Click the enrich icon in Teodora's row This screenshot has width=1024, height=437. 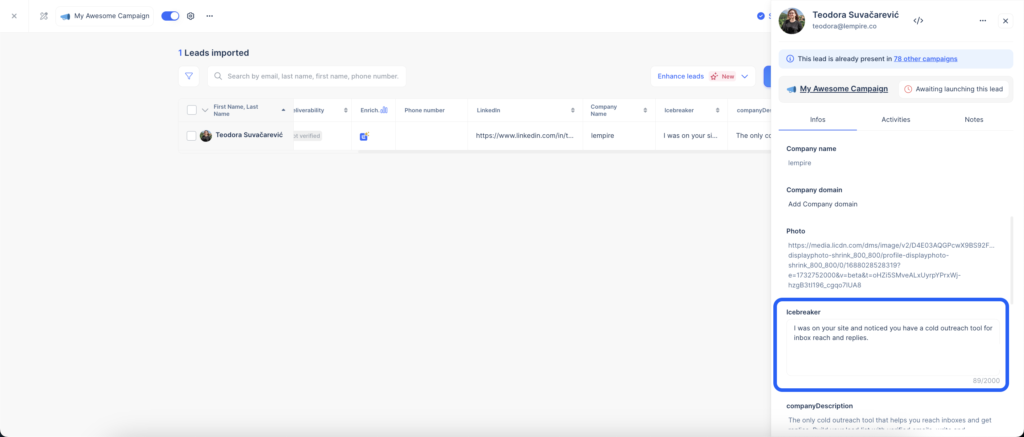coord(365,135)
